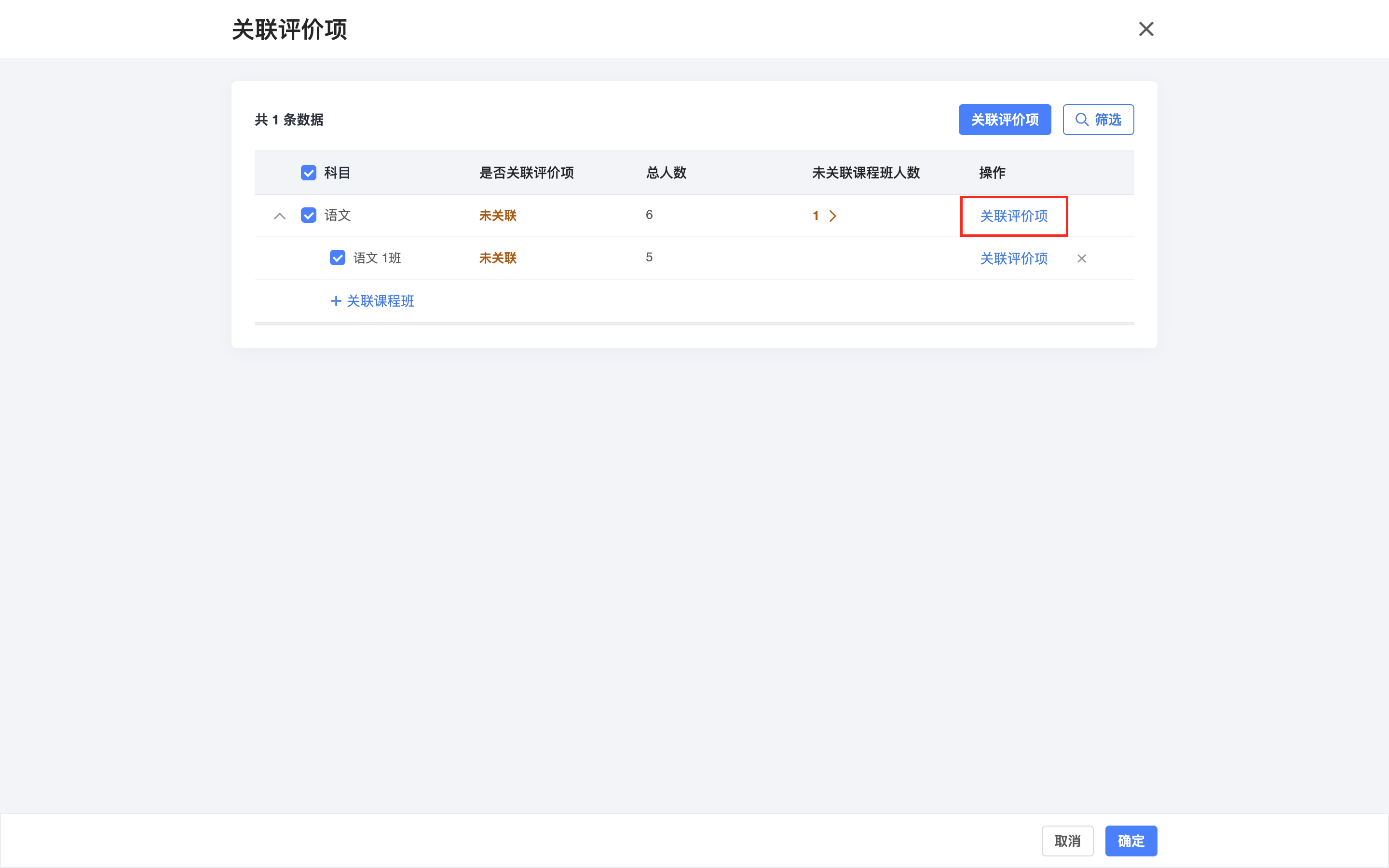Expand the unlinked students count arrow
1389x868 pixels.
pyautogui.click(x=833, y=216)
